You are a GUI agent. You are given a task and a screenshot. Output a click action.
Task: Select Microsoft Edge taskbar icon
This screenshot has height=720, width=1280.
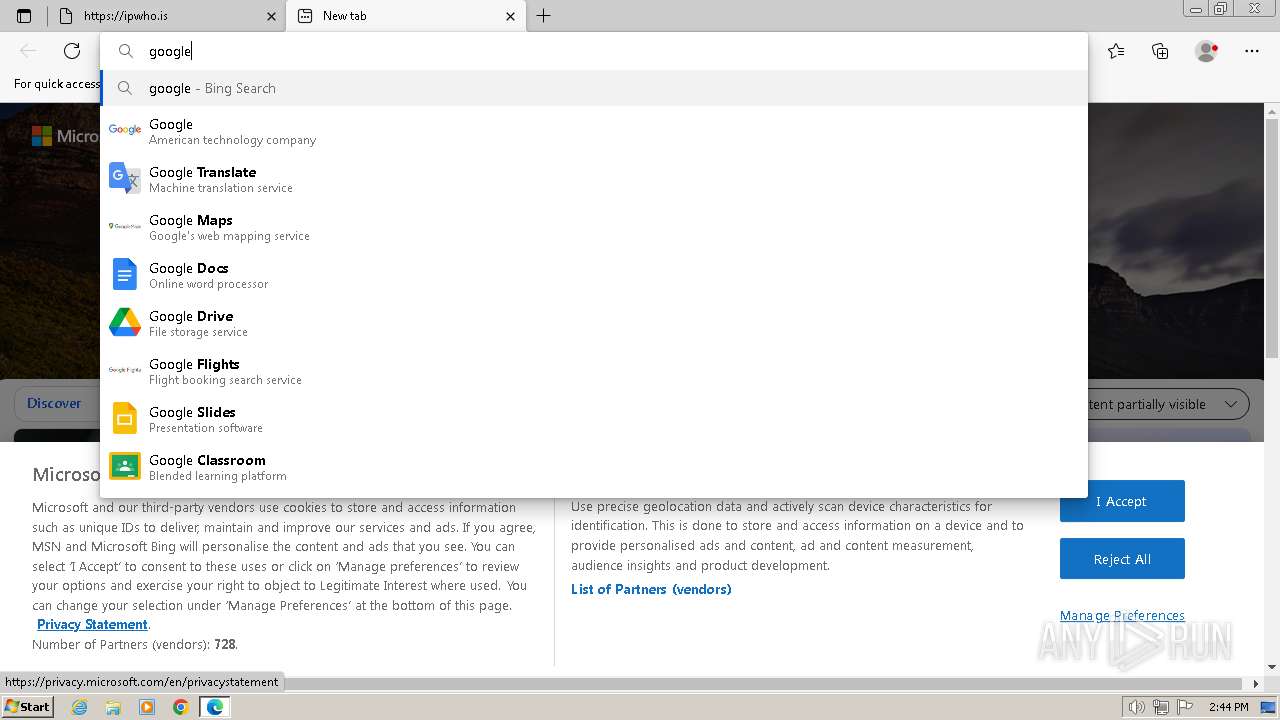(215, 707)
